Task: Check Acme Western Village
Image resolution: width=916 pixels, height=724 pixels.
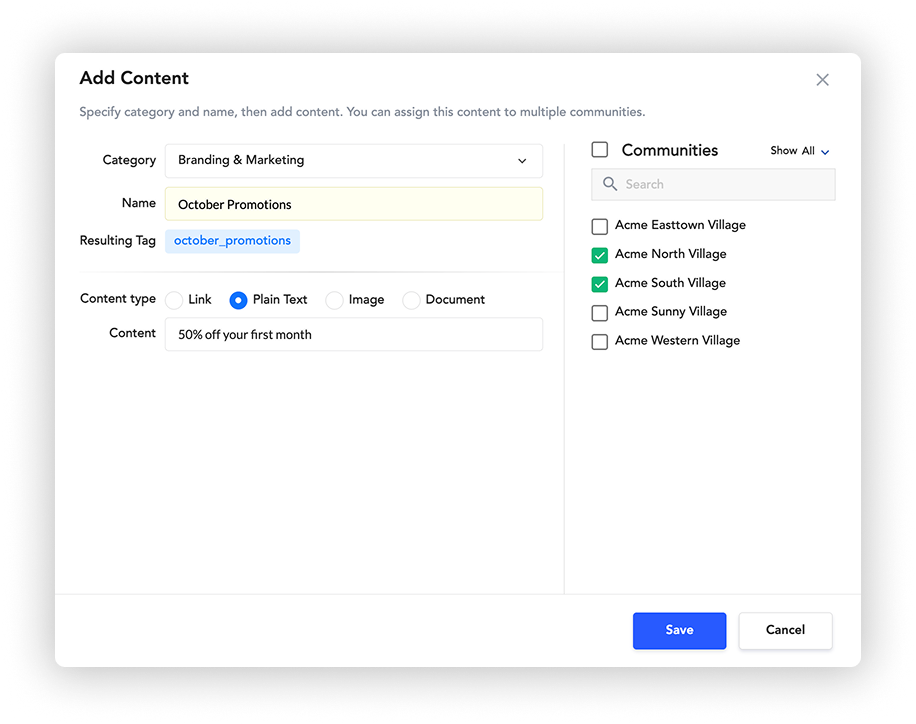Action: [599, 341]
